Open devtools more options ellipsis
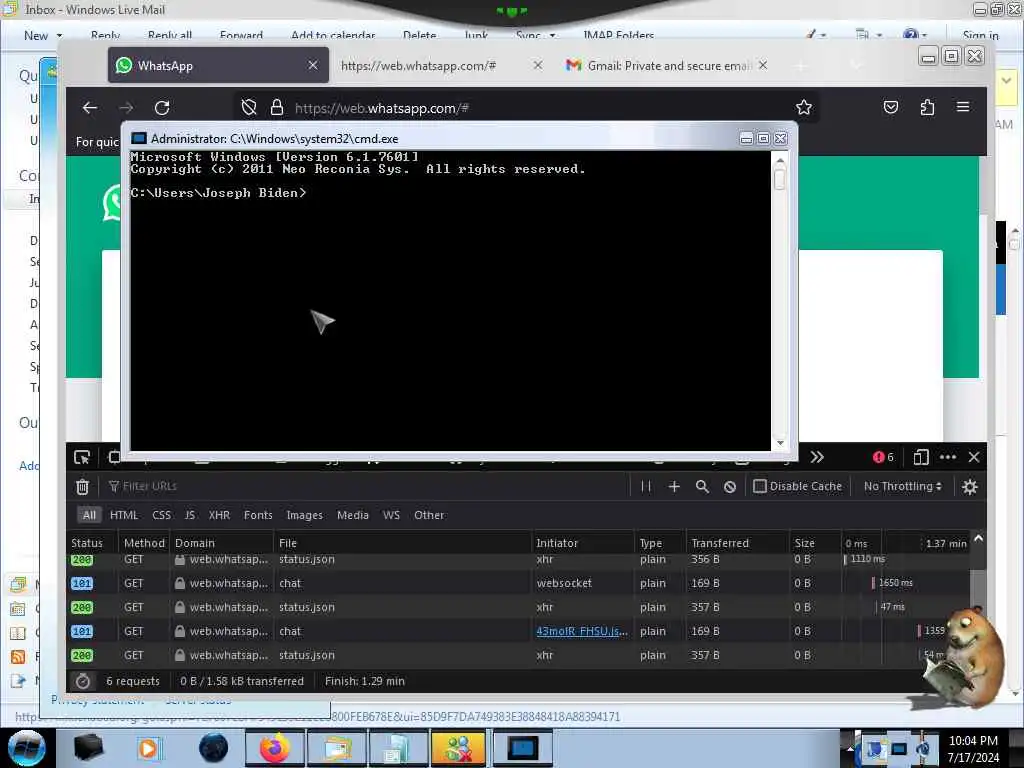Screen dimensions: 1024x768 [x=948, y=457]
